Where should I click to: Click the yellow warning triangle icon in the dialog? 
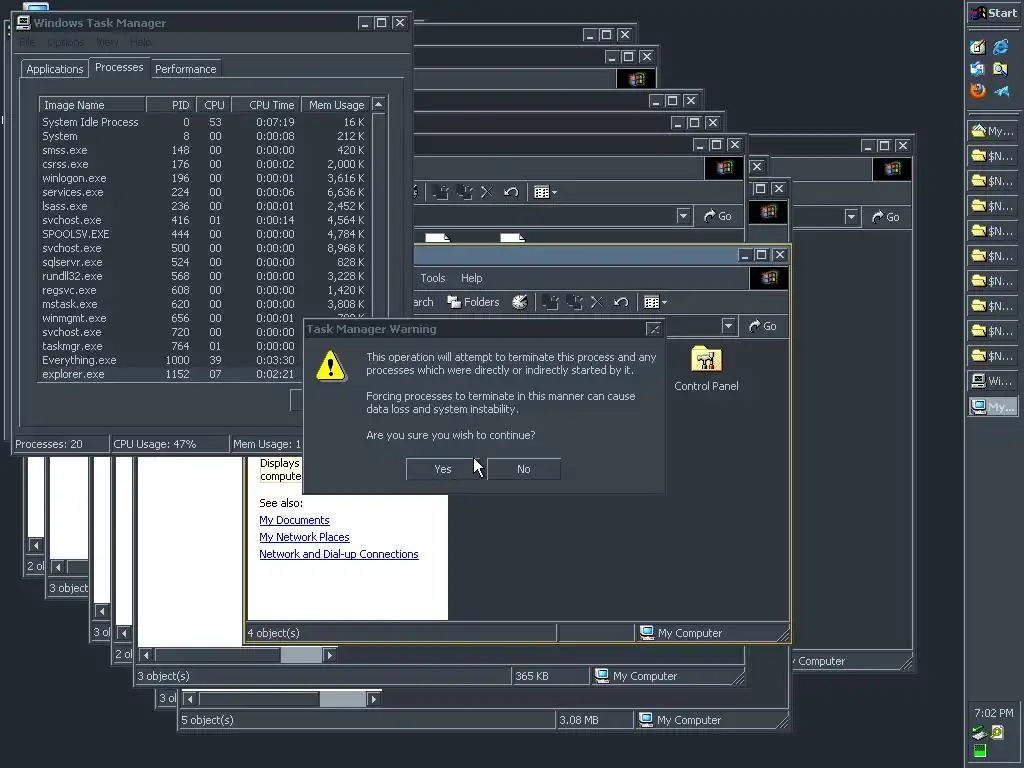point(331,366)
